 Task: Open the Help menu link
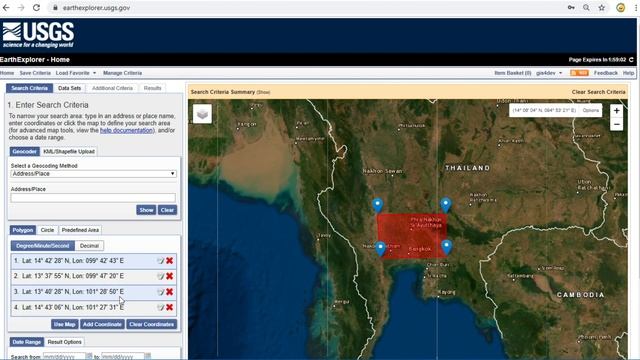point(629,73)
